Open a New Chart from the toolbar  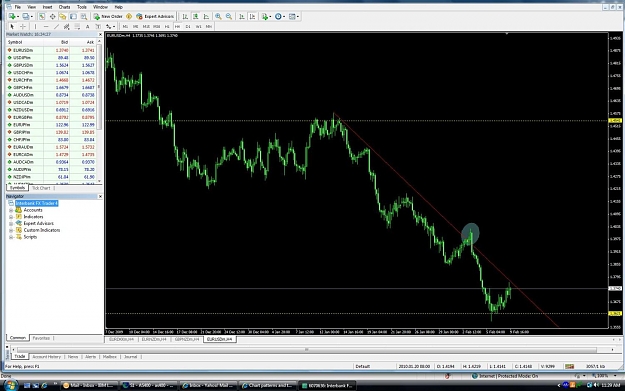pos(12,16)
